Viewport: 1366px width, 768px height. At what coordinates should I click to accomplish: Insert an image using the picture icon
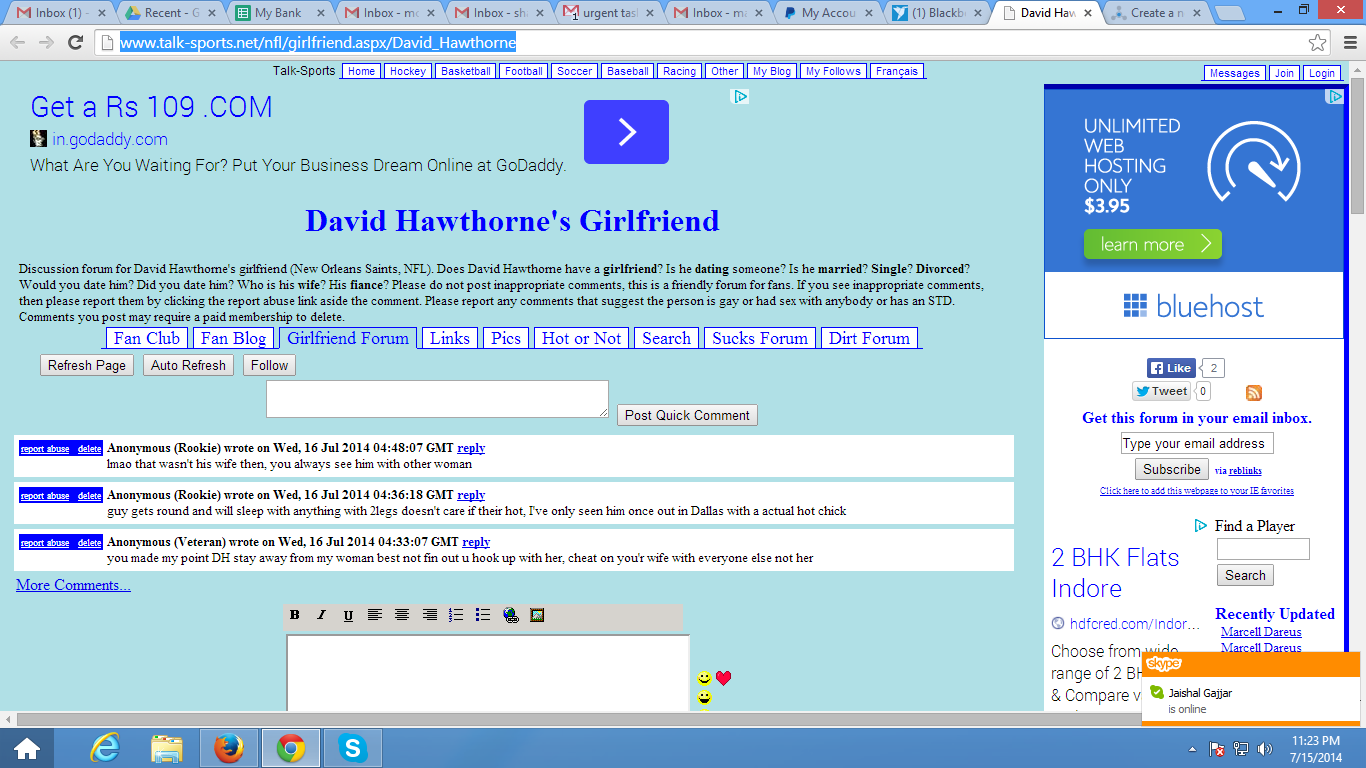[x=537, y=615]
